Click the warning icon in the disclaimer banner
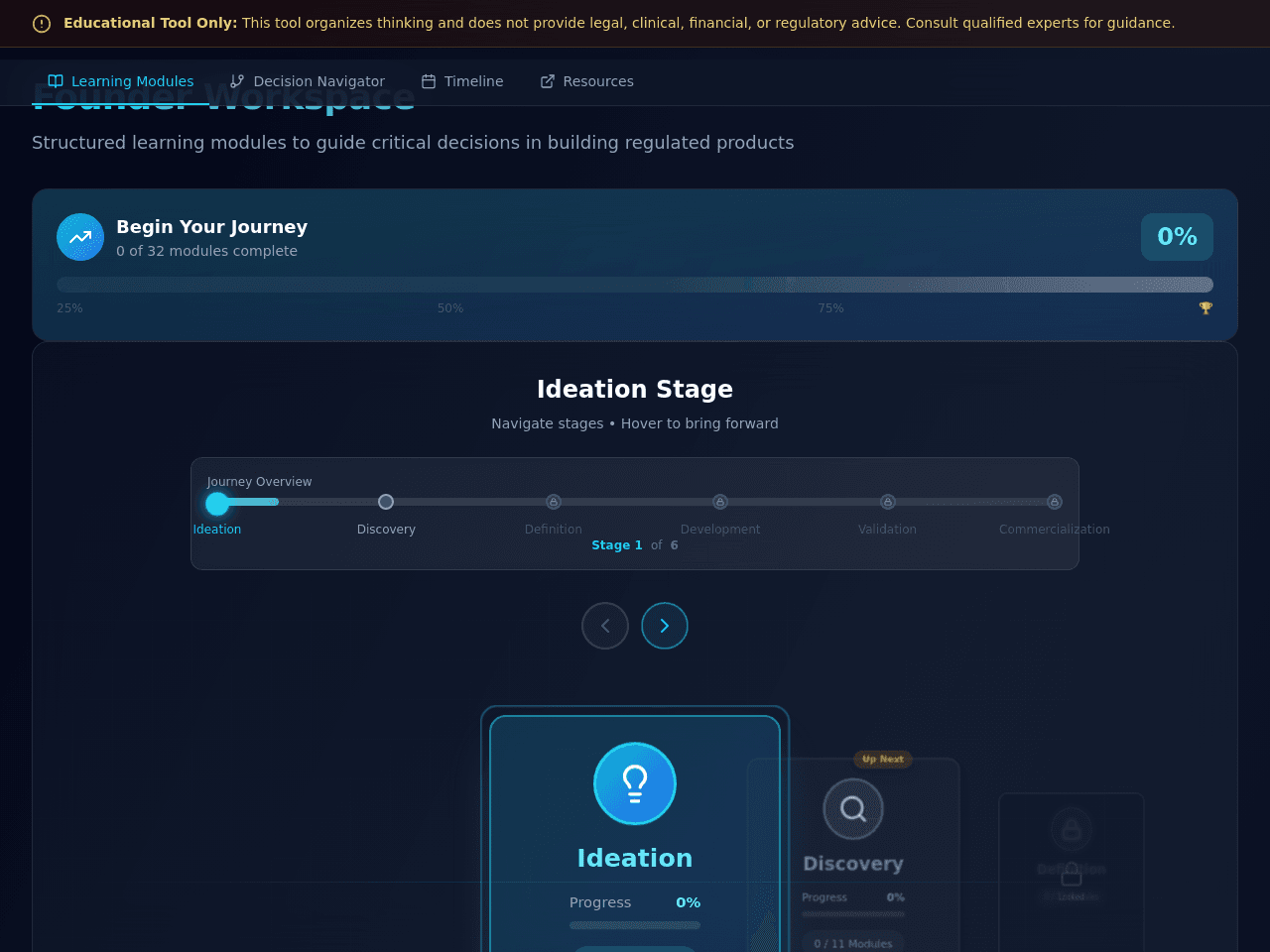 pyautogui.click(x=42, y=24)
